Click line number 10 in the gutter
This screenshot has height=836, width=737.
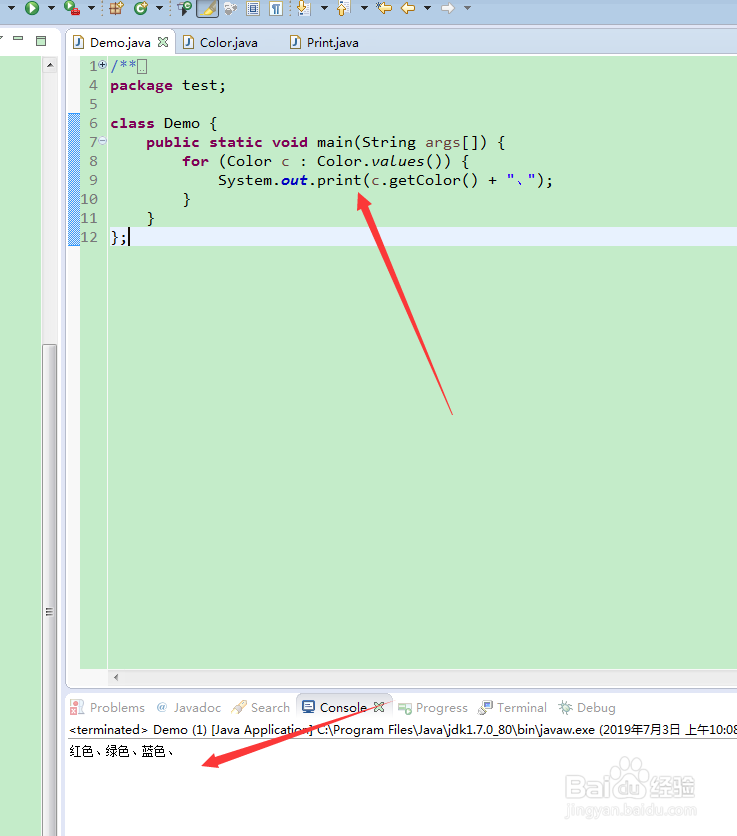89,199
